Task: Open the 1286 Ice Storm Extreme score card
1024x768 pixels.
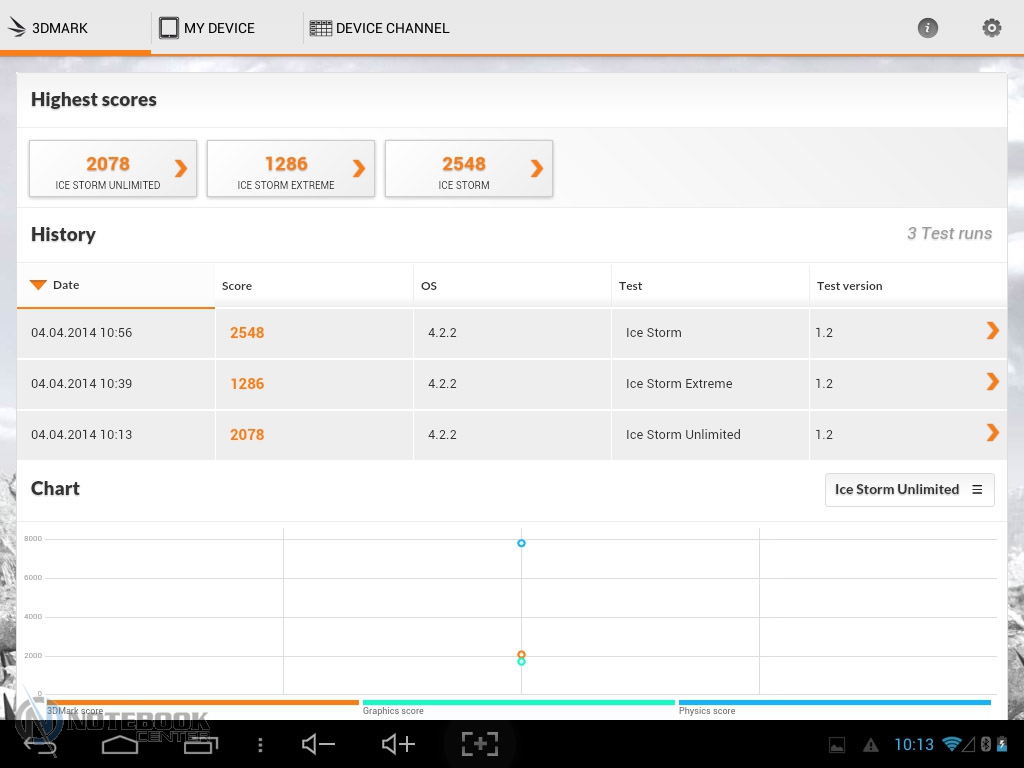Action: tap(290, 169)
